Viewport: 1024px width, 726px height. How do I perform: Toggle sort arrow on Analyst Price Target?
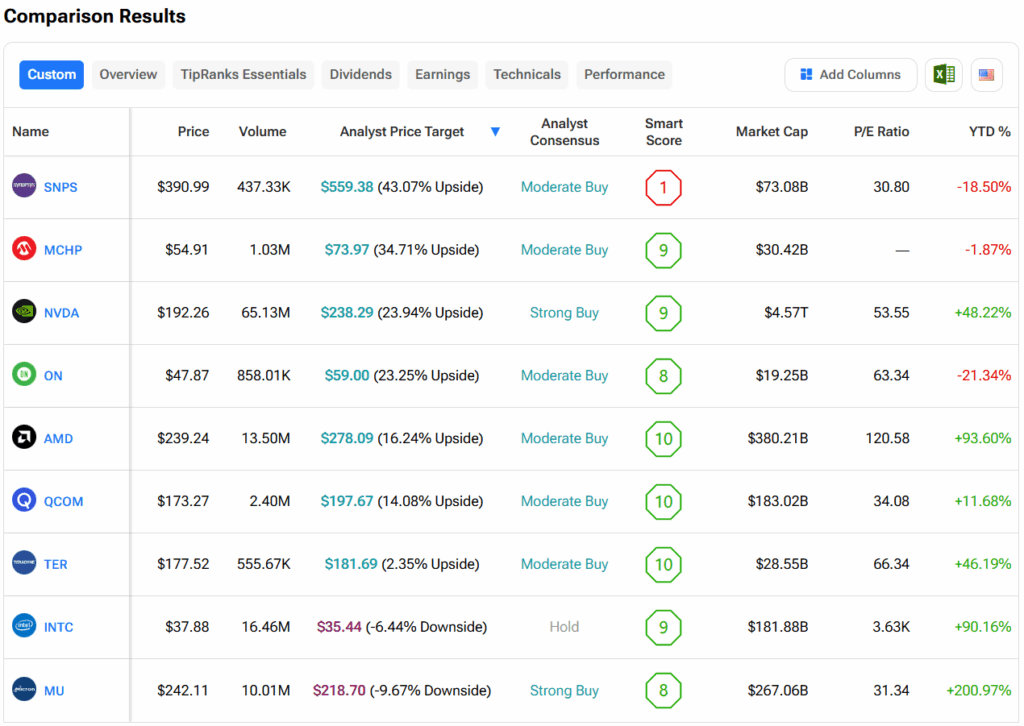click(x=495, y=132)
